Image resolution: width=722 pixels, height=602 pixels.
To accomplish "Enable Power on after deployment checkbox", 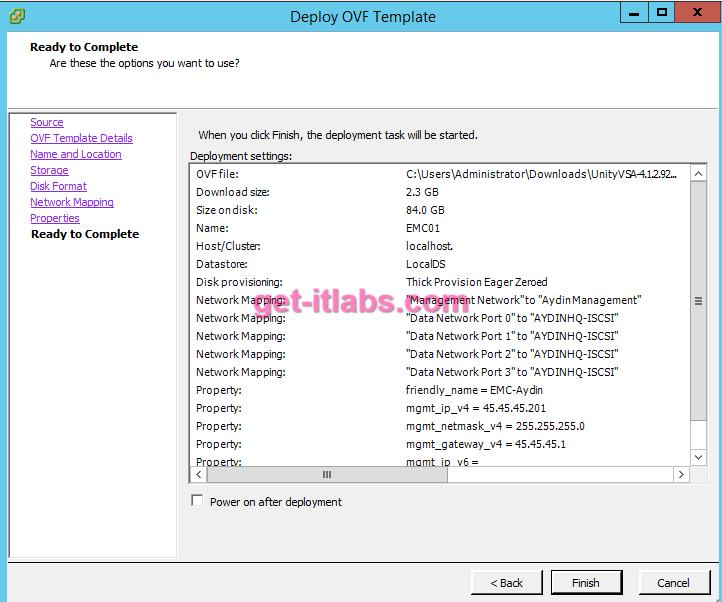I will click(x=197, y=501).
